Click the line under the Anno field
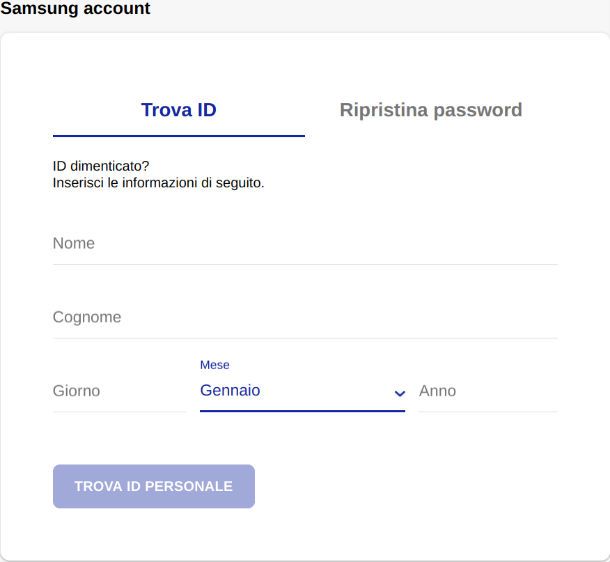This screenshot has height=562, width=610. (487, 411)
